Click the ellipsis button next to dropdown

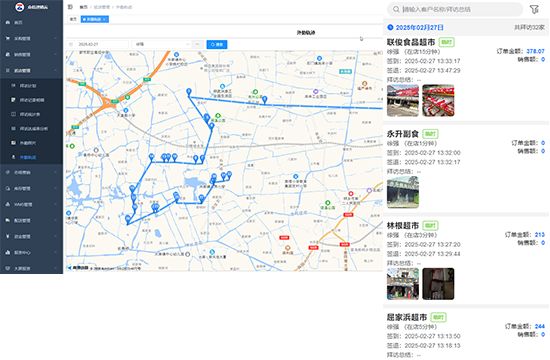coord(197,45)
